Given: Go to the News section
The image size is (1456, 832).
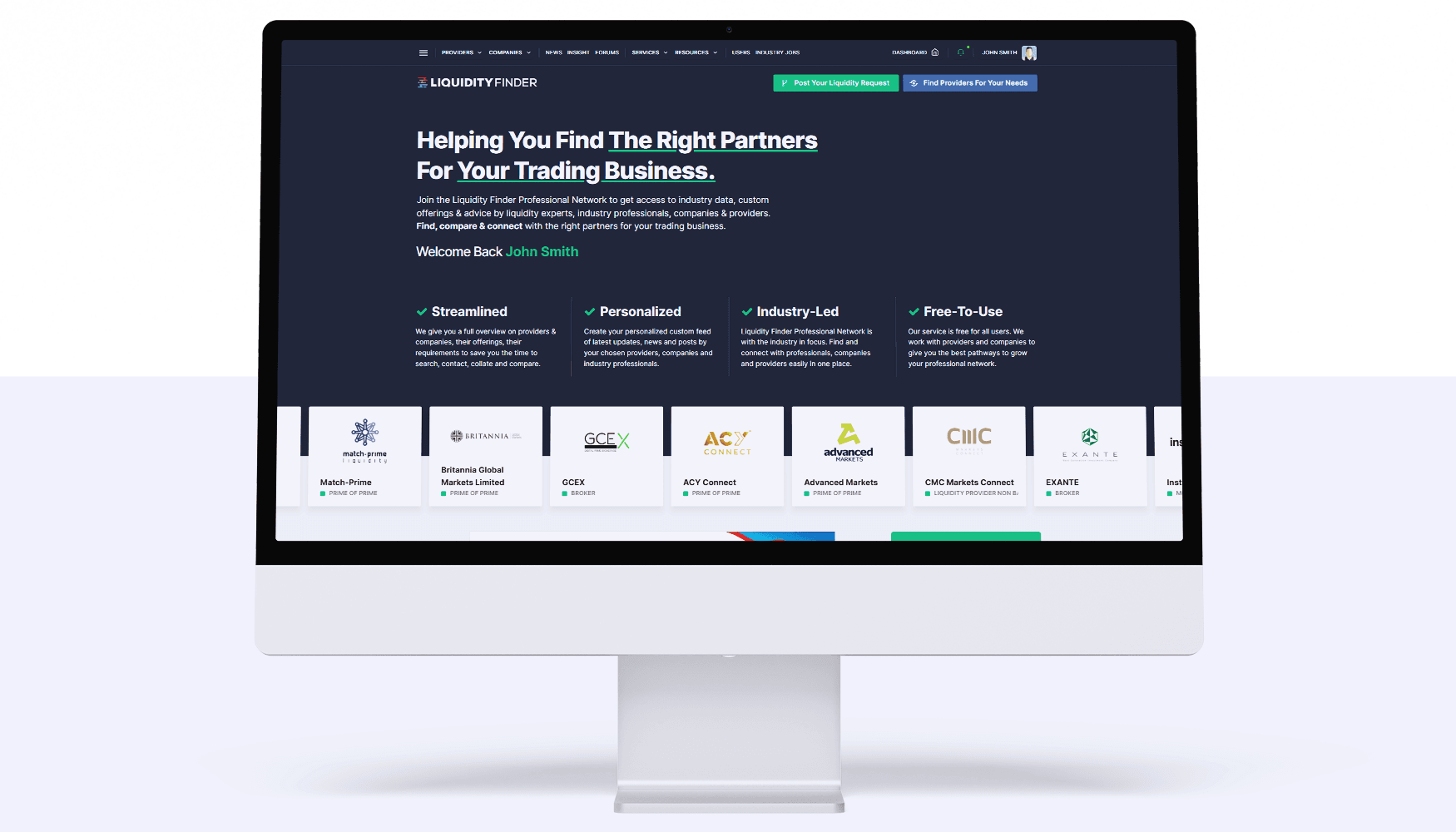Looking at the screenshot, I should pos(554,52).
